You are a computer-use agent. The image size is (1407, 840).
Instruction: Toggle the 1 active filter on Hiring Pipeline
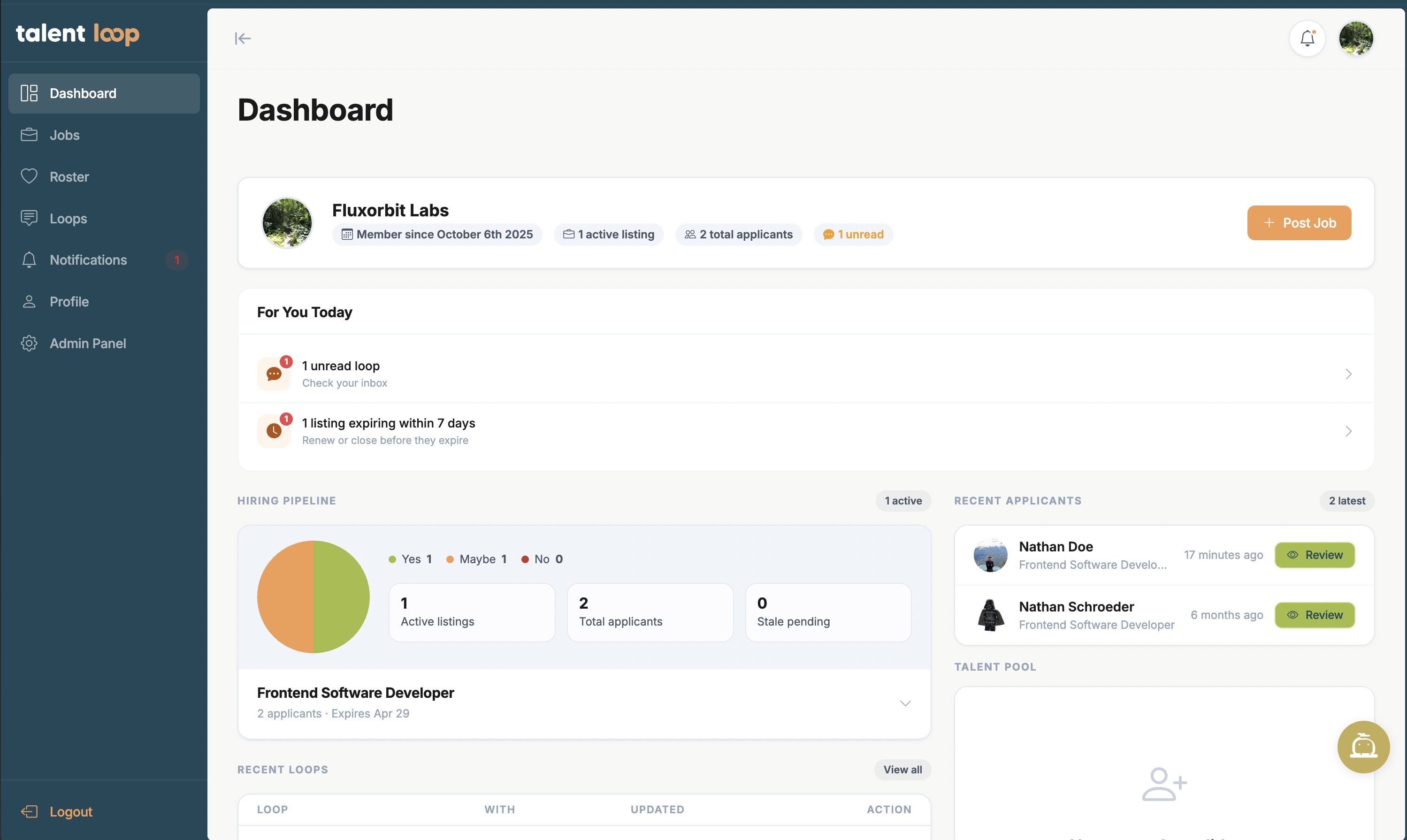(x=902, y=500)
